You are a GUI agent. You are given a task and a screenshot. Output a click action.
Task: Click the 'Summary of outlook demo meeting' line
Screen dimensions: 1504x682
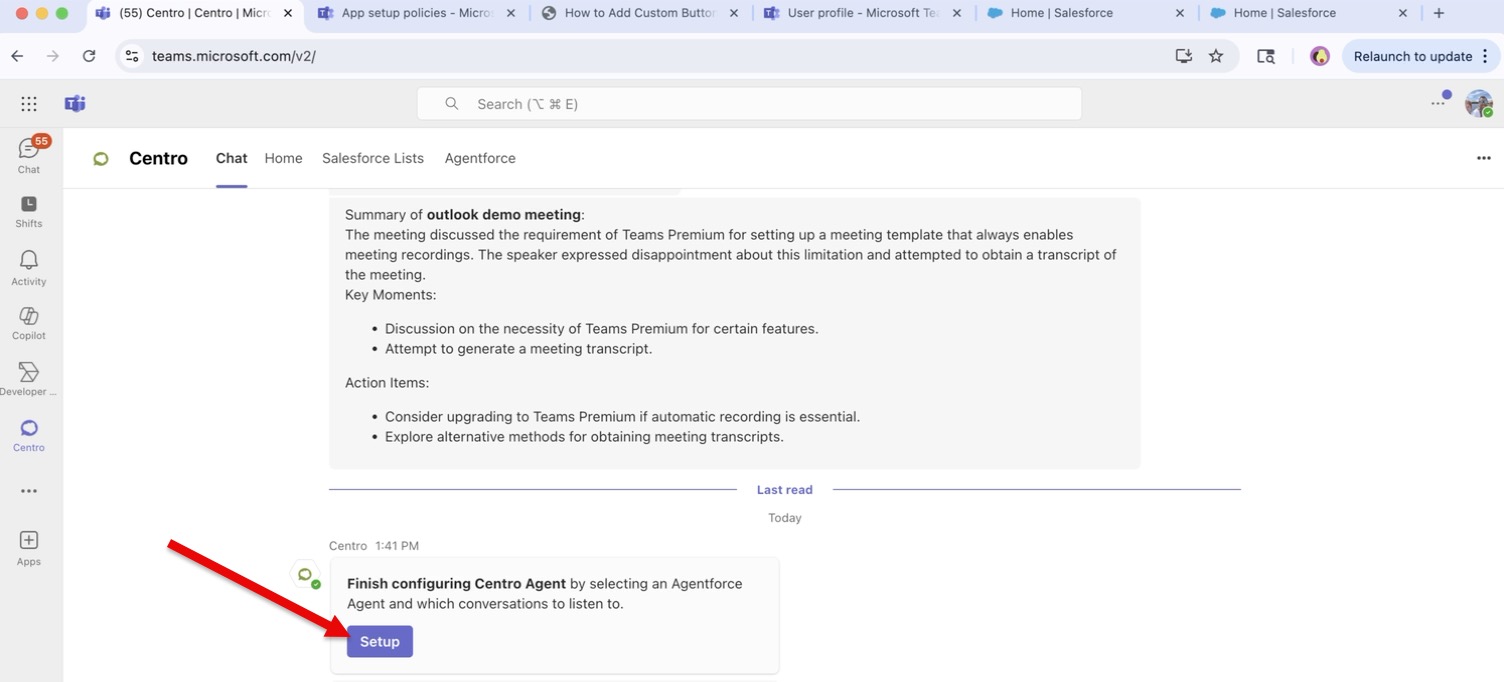465,214
